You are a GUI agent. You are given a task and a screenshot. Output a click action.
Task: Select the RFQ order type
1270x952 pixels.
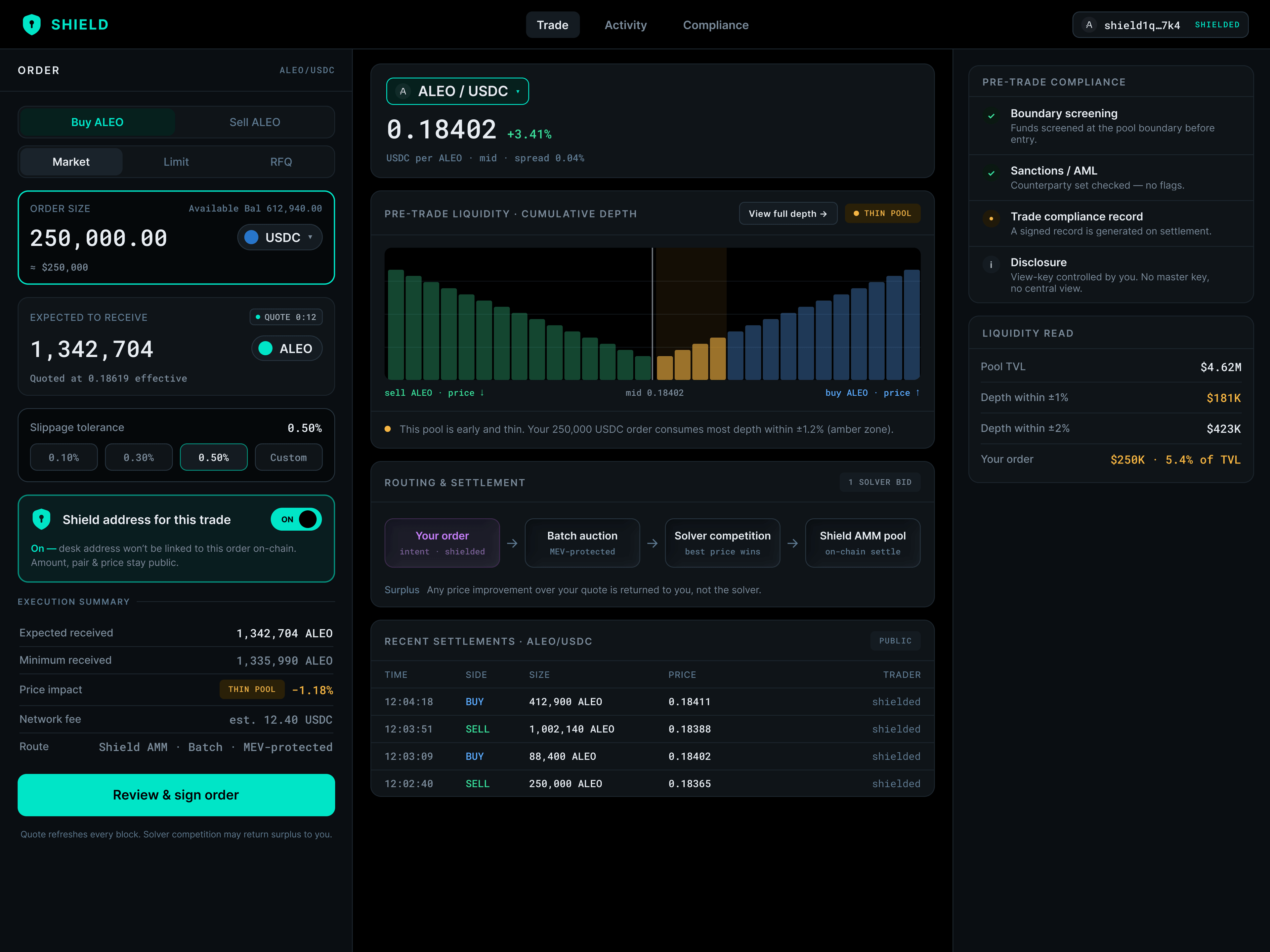281,162
